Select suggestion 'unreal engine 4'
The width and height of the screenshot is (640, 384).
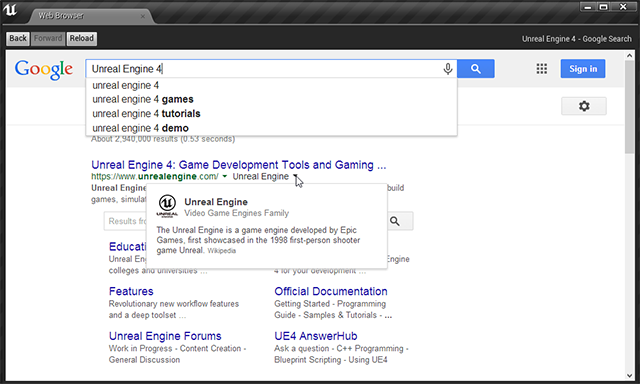[271, 85]
